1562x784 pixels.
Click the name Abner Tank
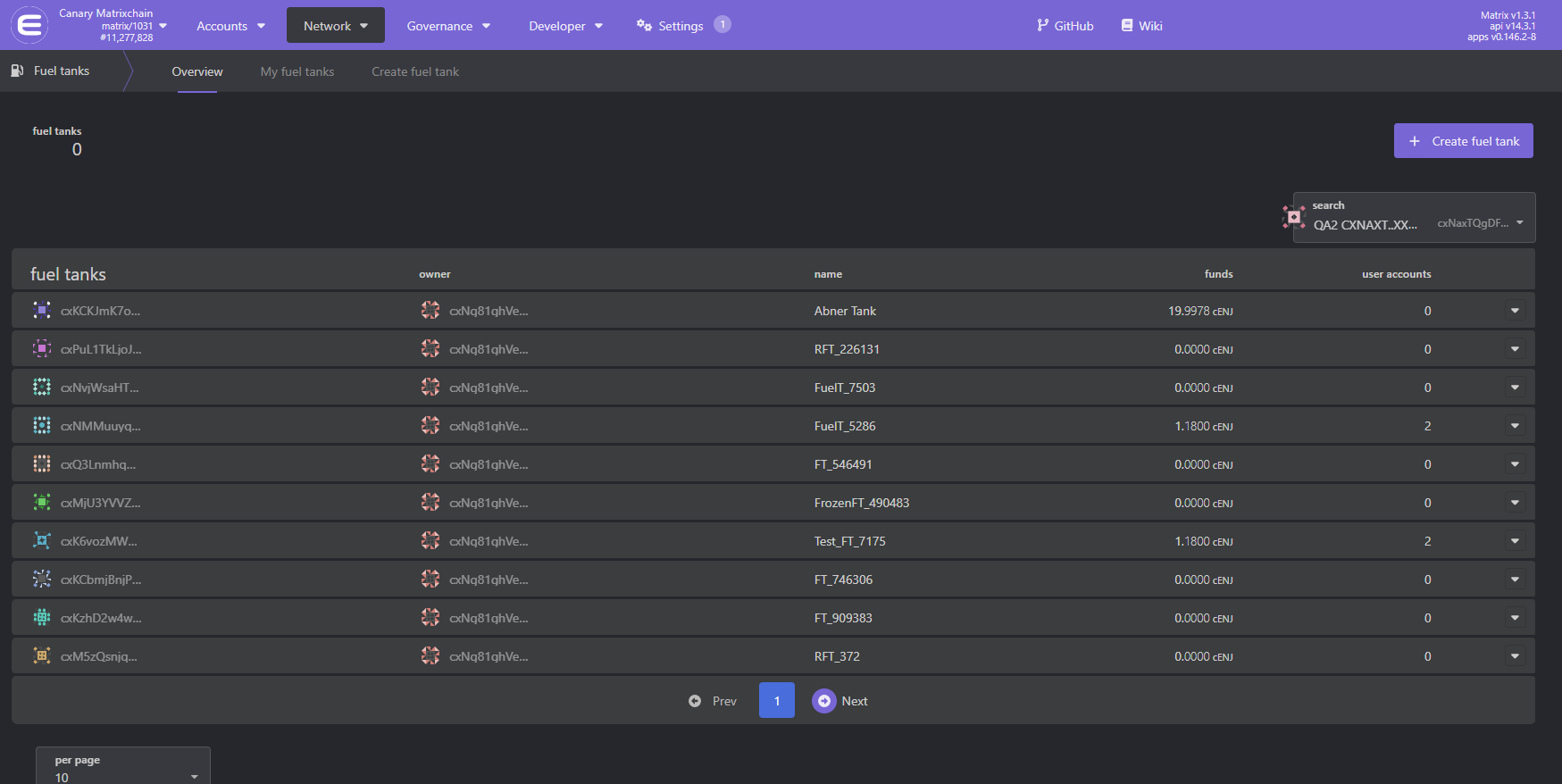point(845,311)
